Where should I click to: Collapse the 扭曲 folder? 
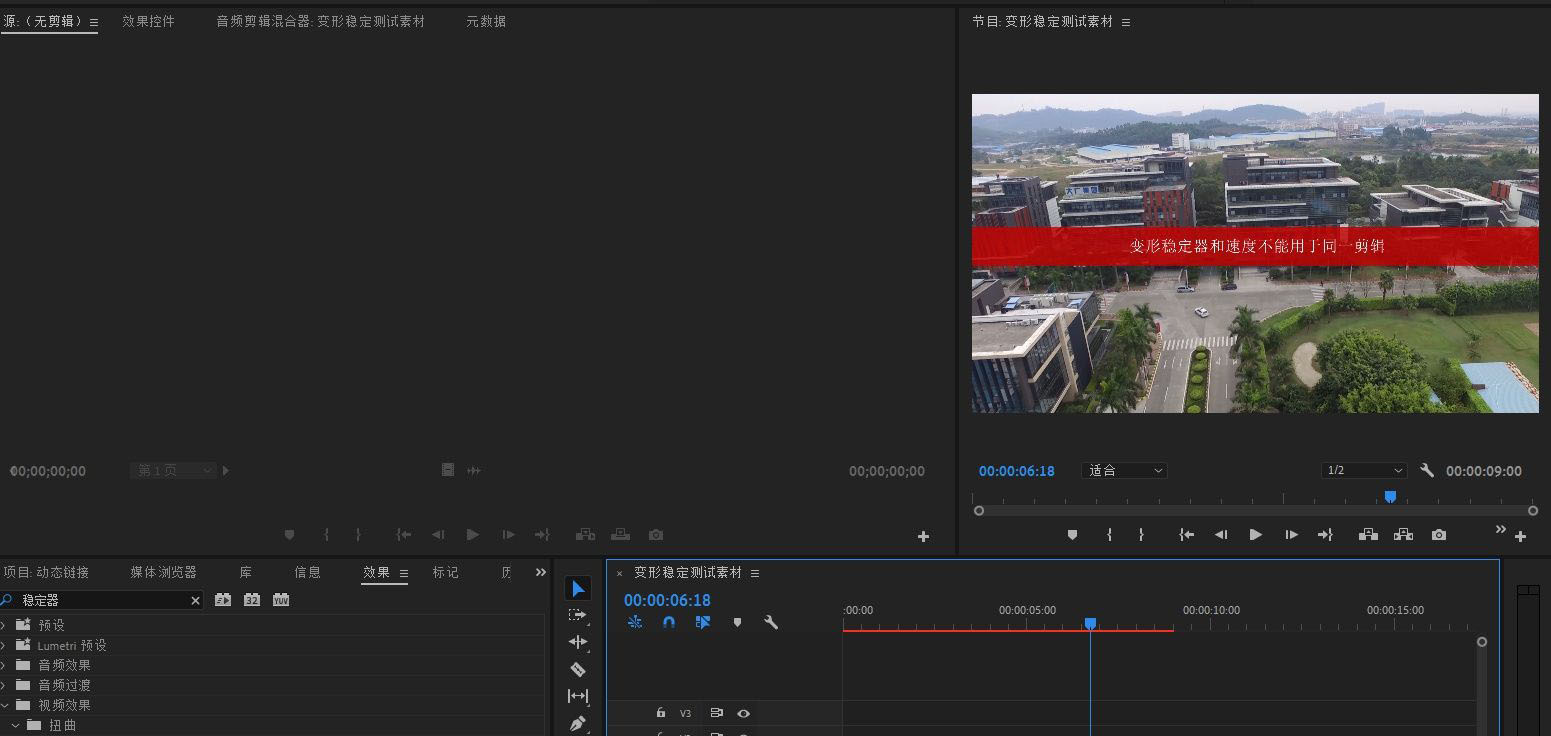15,725
